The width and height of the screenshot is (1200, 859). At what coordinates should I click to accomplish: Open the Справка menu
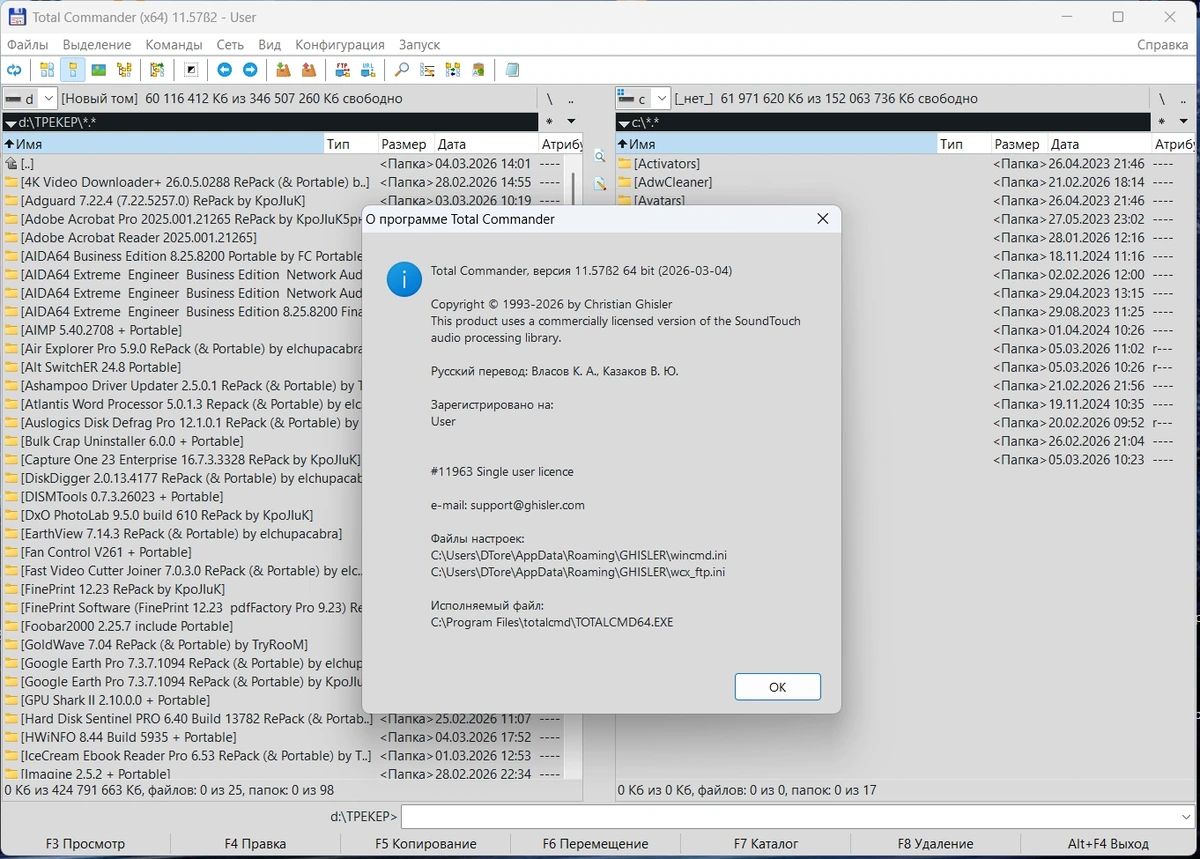coord(1163,44)
